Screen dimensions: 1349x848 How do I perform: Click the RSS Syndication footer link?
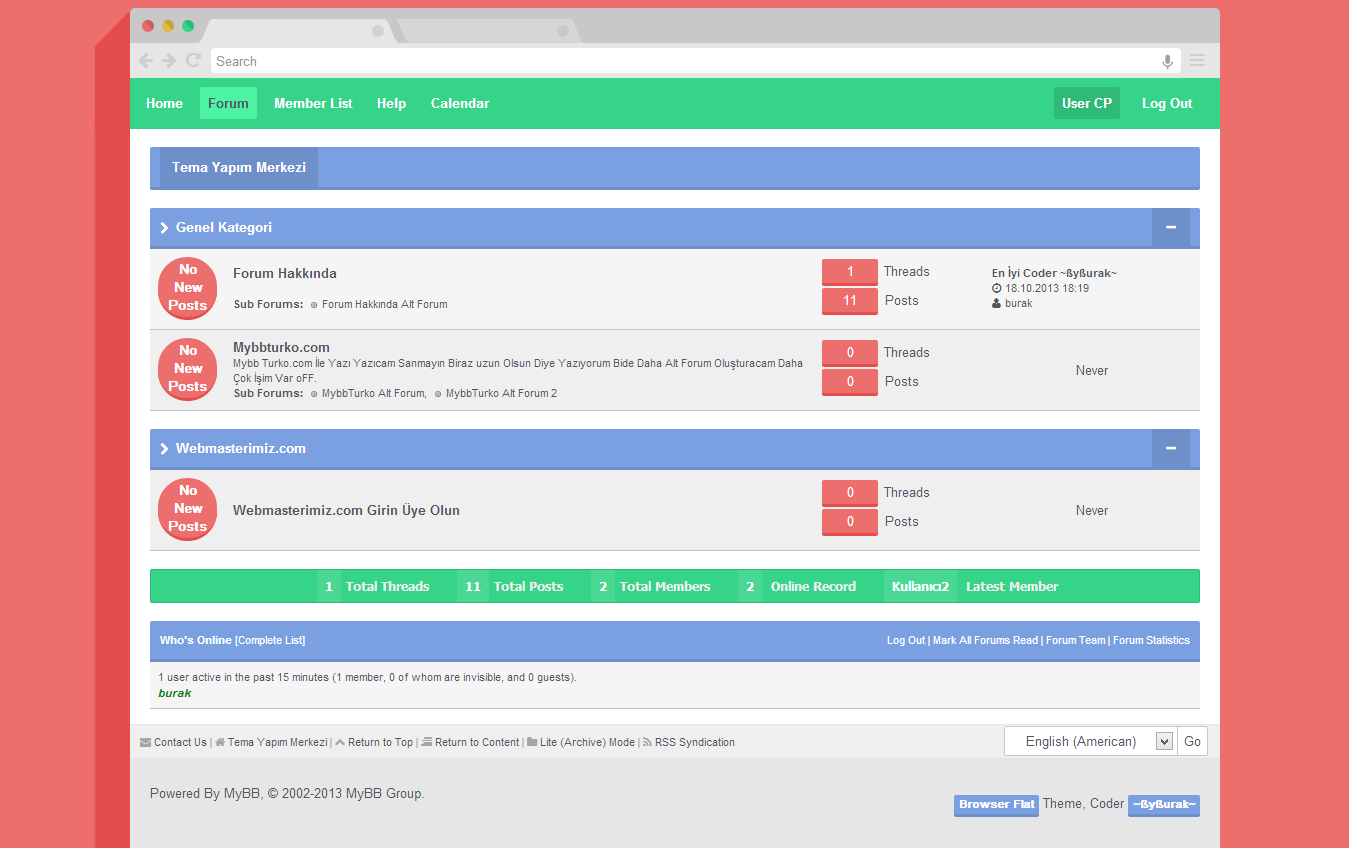tap(694, 742)
